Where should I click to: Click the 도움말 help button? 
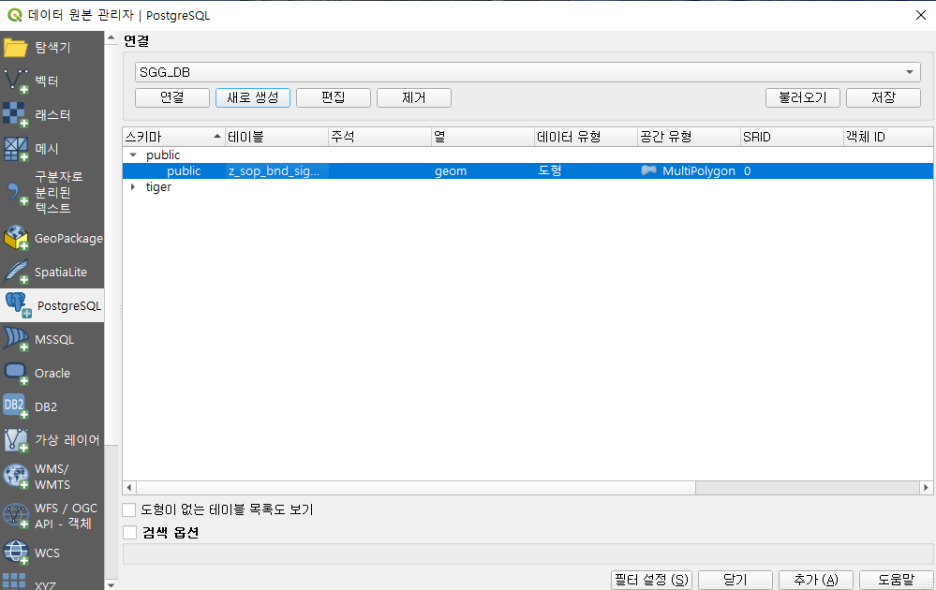click(x=897, y=580)
